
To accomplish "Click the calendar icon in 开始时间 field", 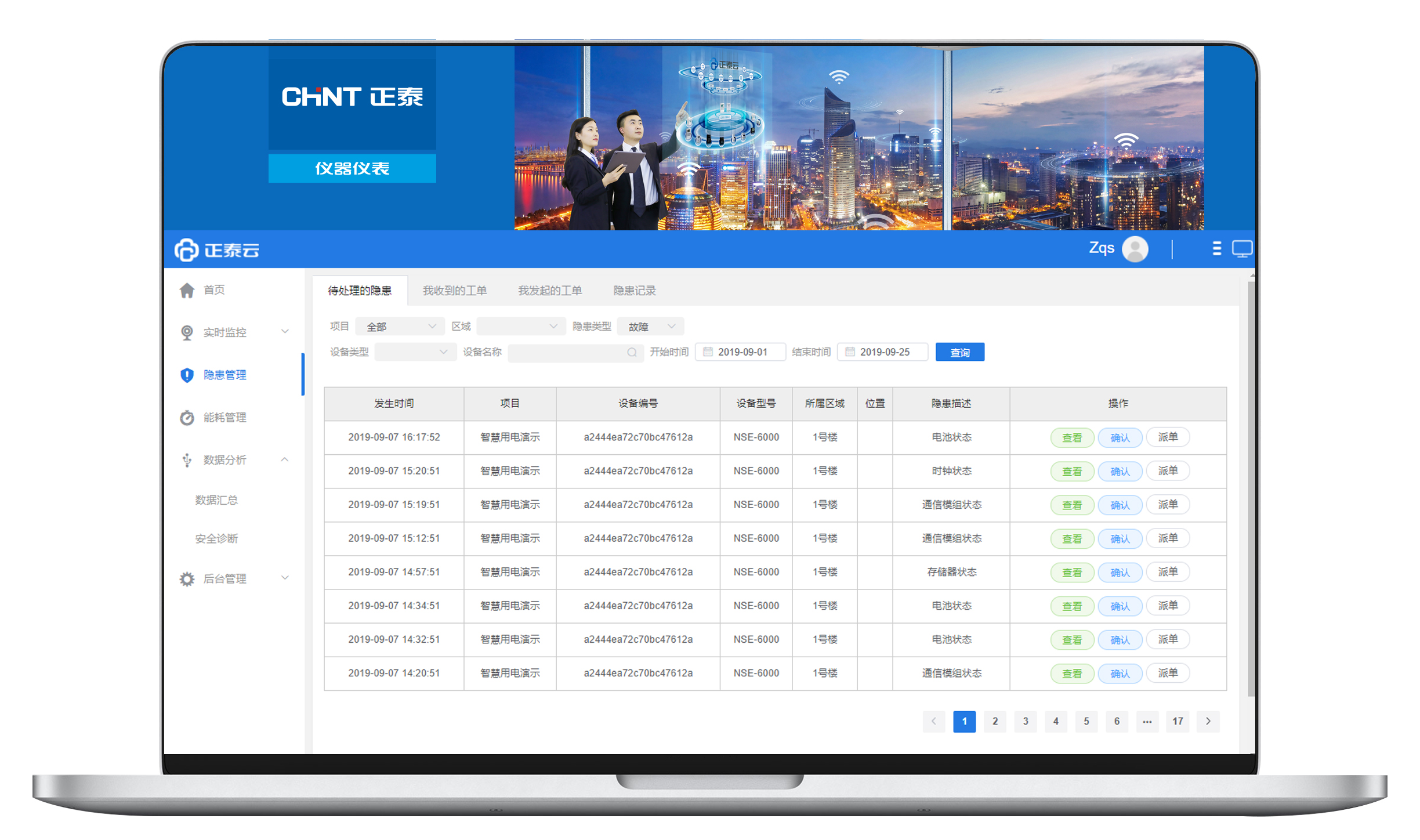I will coord(707,352).
